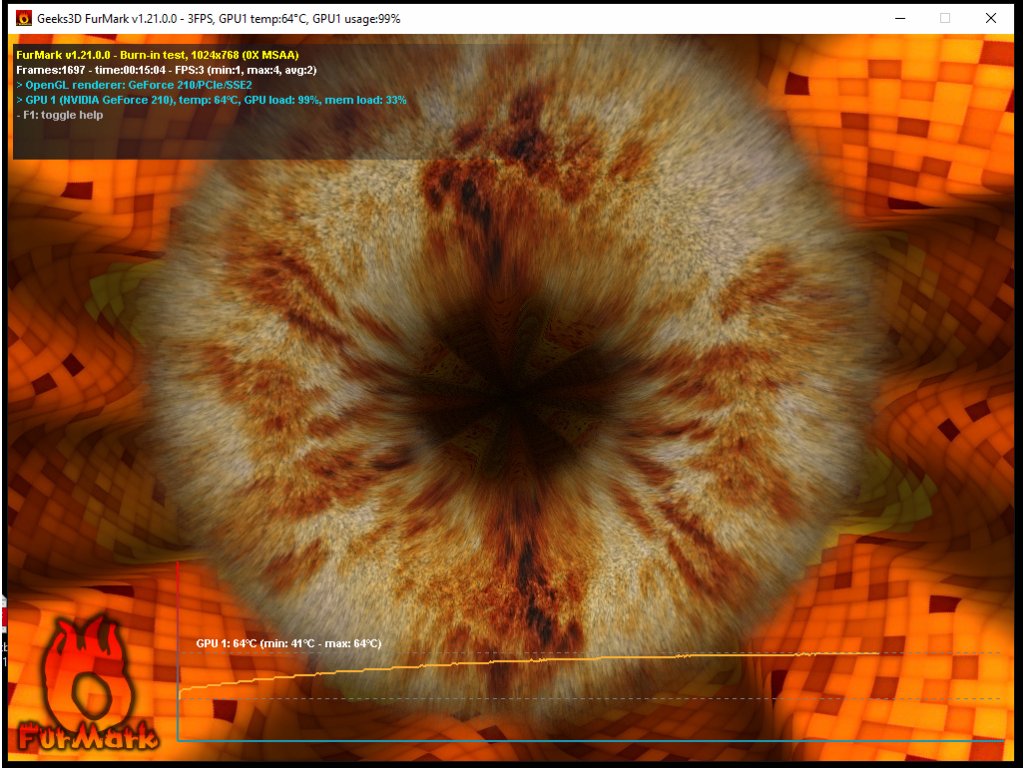The height and width of the screenshot is (768, 1024).
Task: Click the 'Frames:1697 - time:00:15:04' line
Action: 166,70
